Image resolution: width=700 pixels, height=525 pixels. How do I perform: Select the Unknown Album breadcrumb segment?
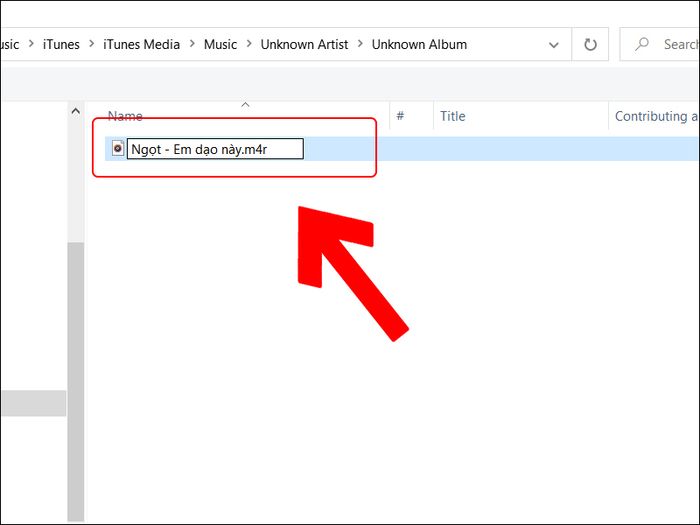click(419, 45)
